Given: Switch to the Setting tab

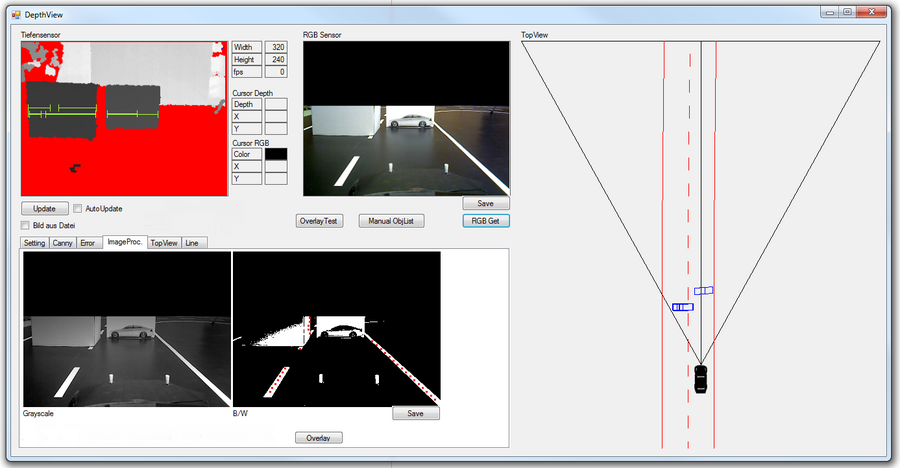Looking at the screenshot, I should tap(35, 243).
